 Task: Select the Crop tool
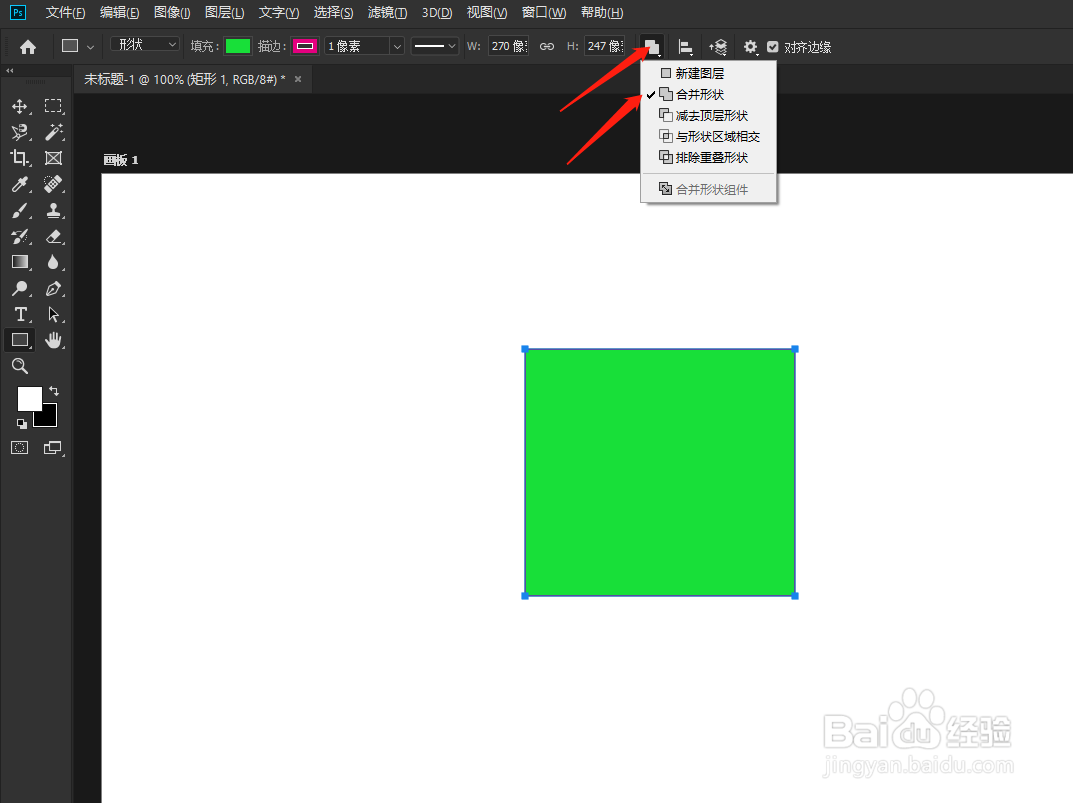pos(20,158)
